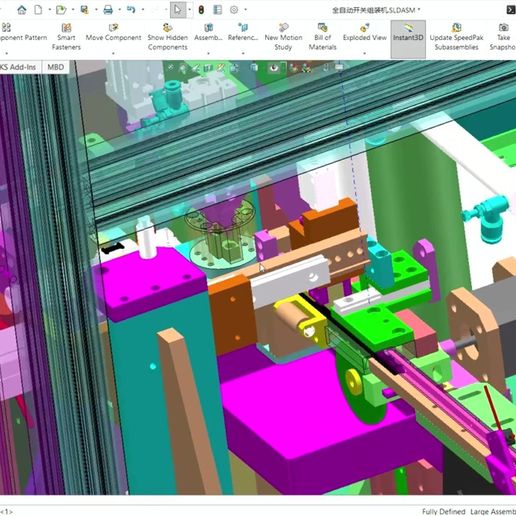
Task: Click the Smart Fasteners tool
Action: pyautogui.click(x=66, y=37)
